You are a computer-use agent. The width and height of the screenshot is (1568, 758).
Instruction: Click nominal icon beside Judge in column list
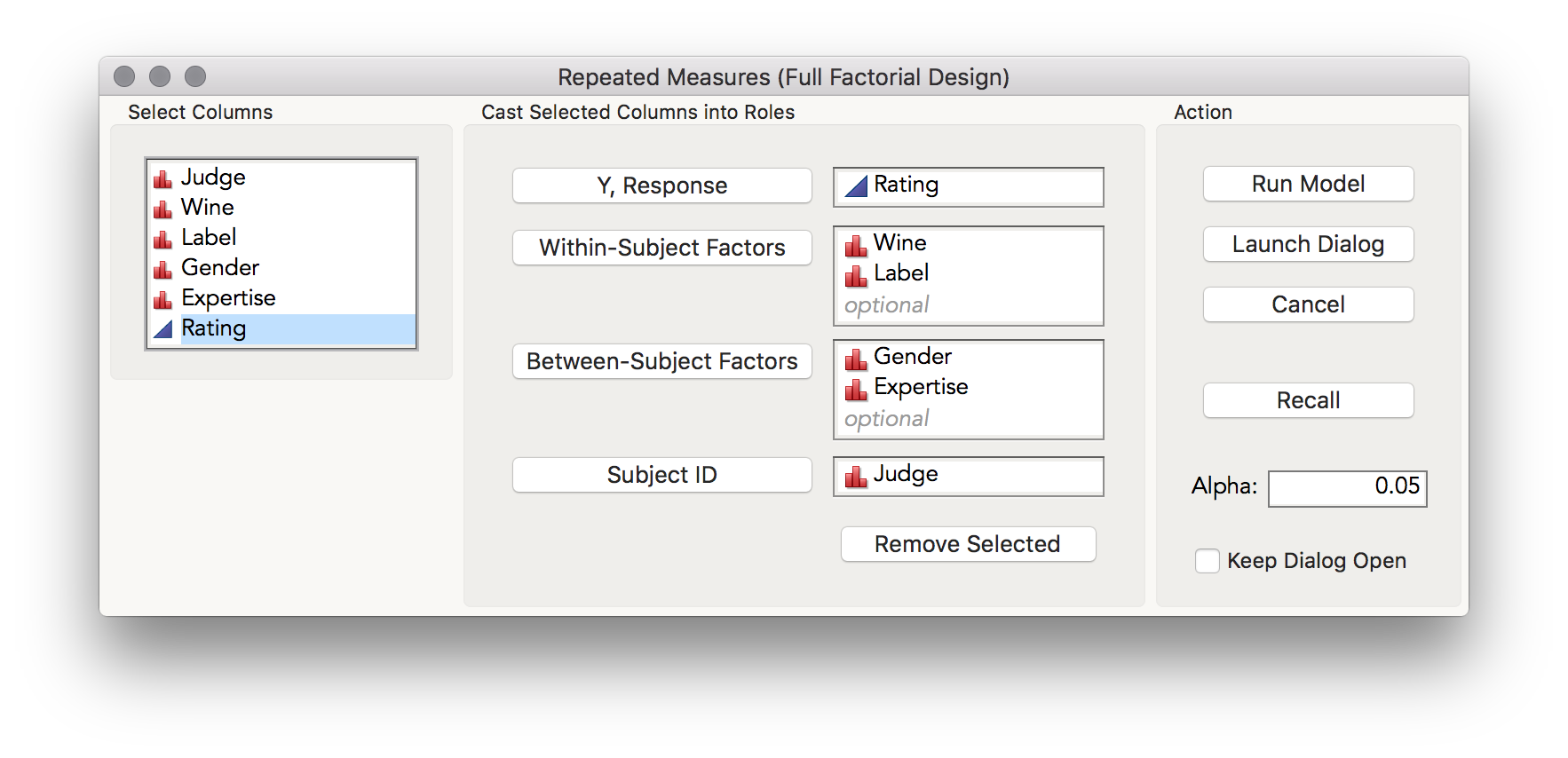coord(162,179)
